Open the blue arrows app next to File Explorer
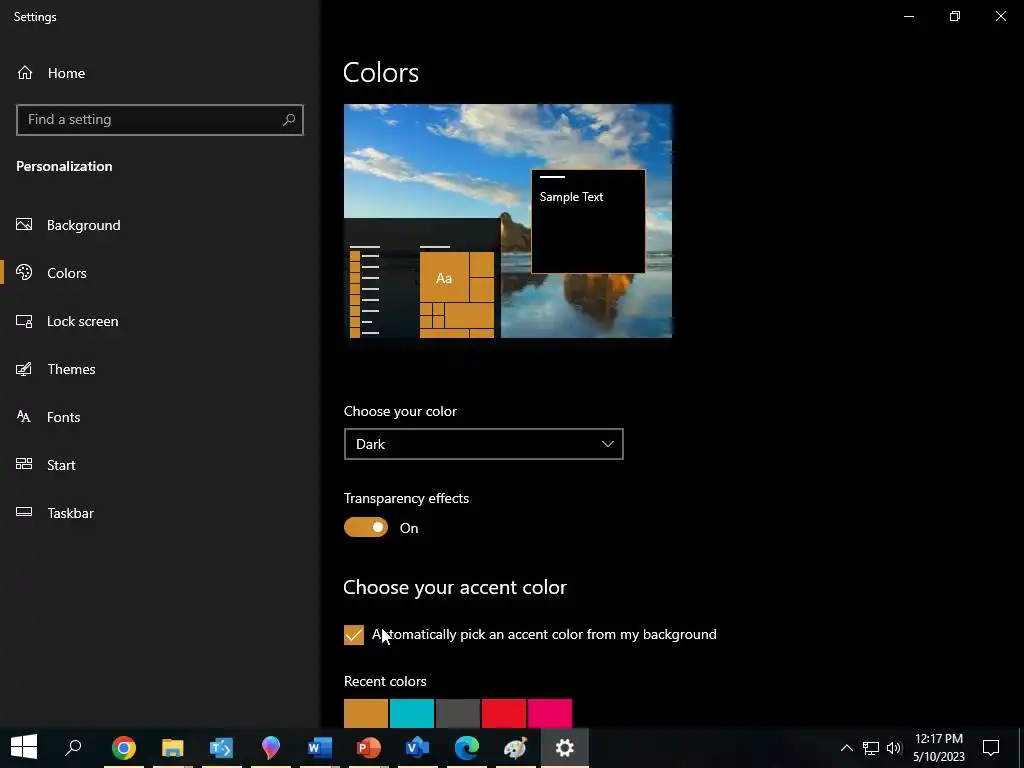The image size is (1024, 768). (221, 747)
